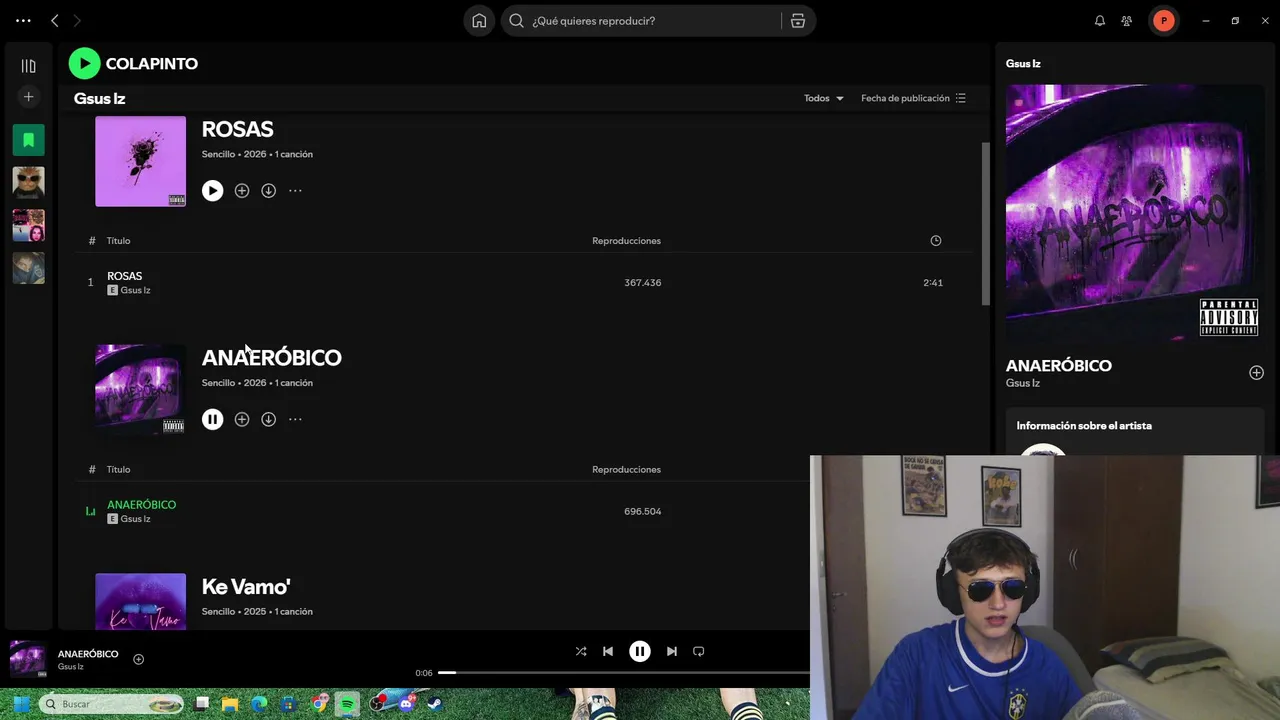Screen dimensions: 1280x720
Task: Click the taskbar 'Buscar' search box
Action: point(111,704)
